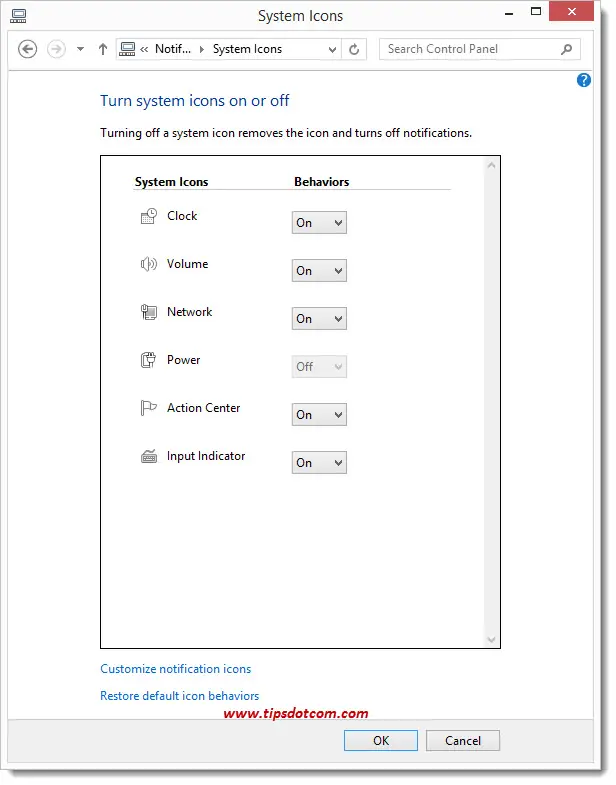Click the Clock label text
616x785 pixels.
[182, 216]
